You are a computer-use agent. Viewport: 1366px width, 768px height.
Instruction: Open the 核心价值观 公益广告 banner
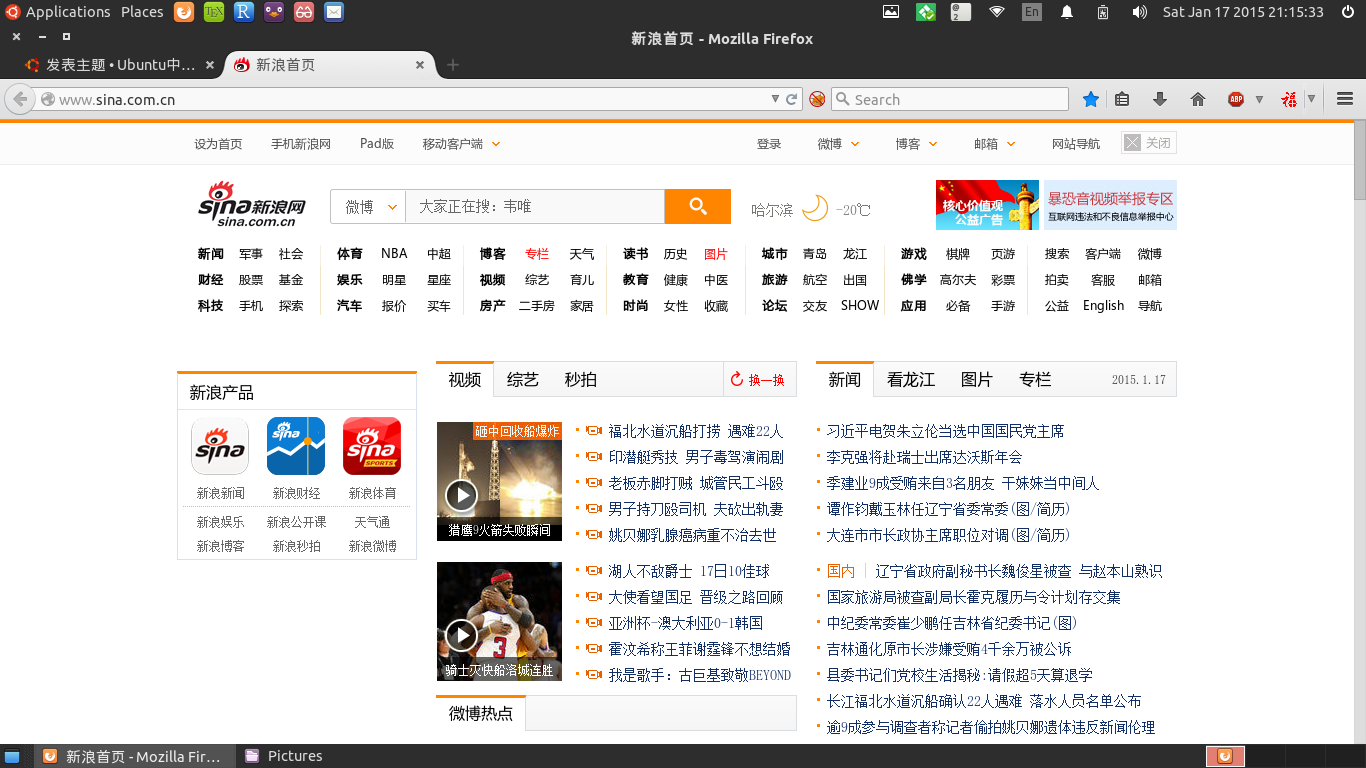(987, 205)
